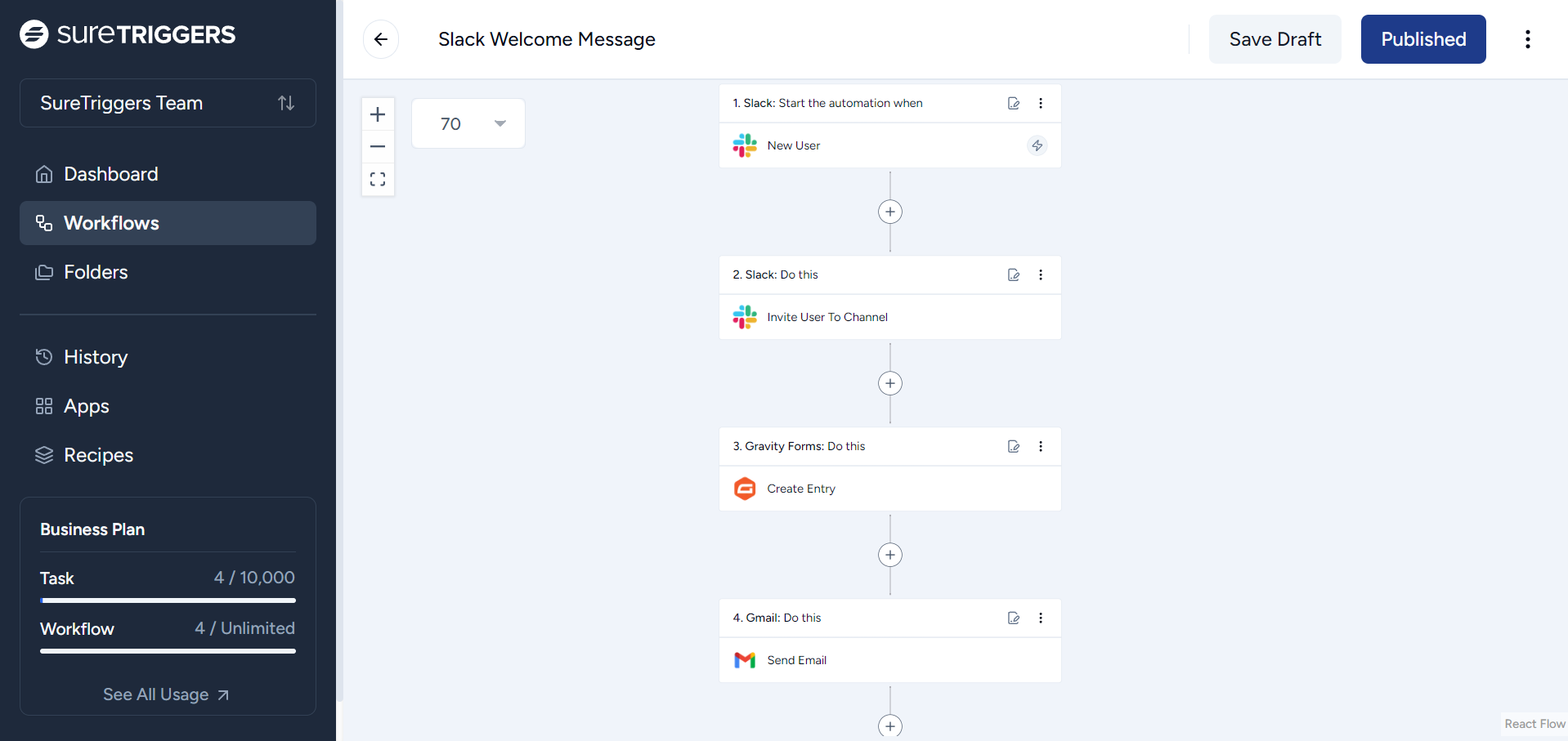Click the Gravity Forms Create Entry icon
Image resolution: width=1568 pixels, height=741 pixels.
(x=745, y=488)
